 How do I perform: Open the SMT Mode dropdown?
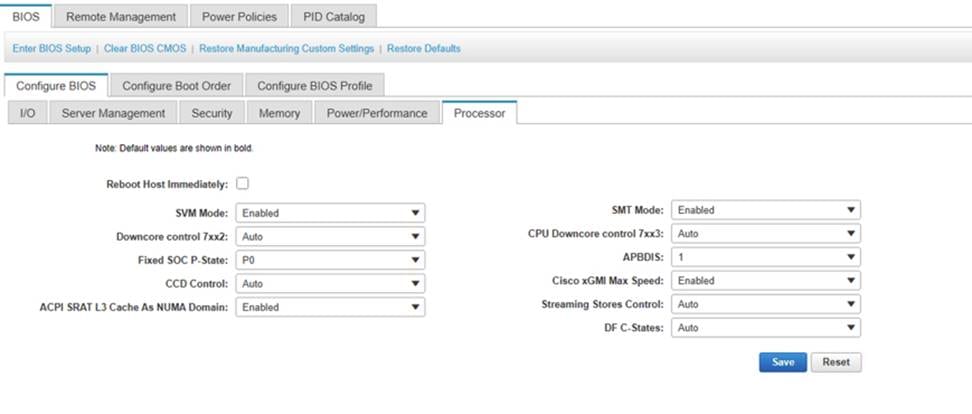pyautogui.click(x=766, y=210)
